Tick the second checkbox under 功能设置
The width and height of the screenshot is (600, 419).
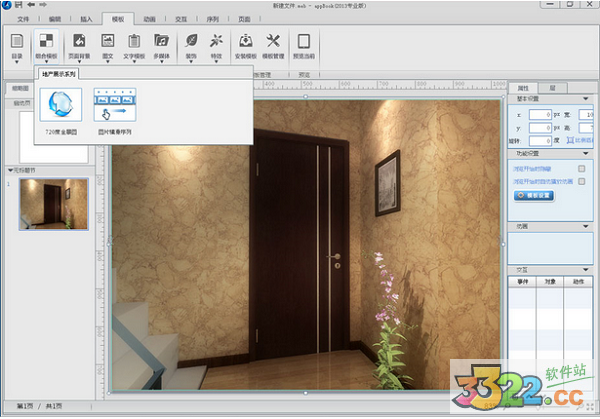tap(581, 181)
